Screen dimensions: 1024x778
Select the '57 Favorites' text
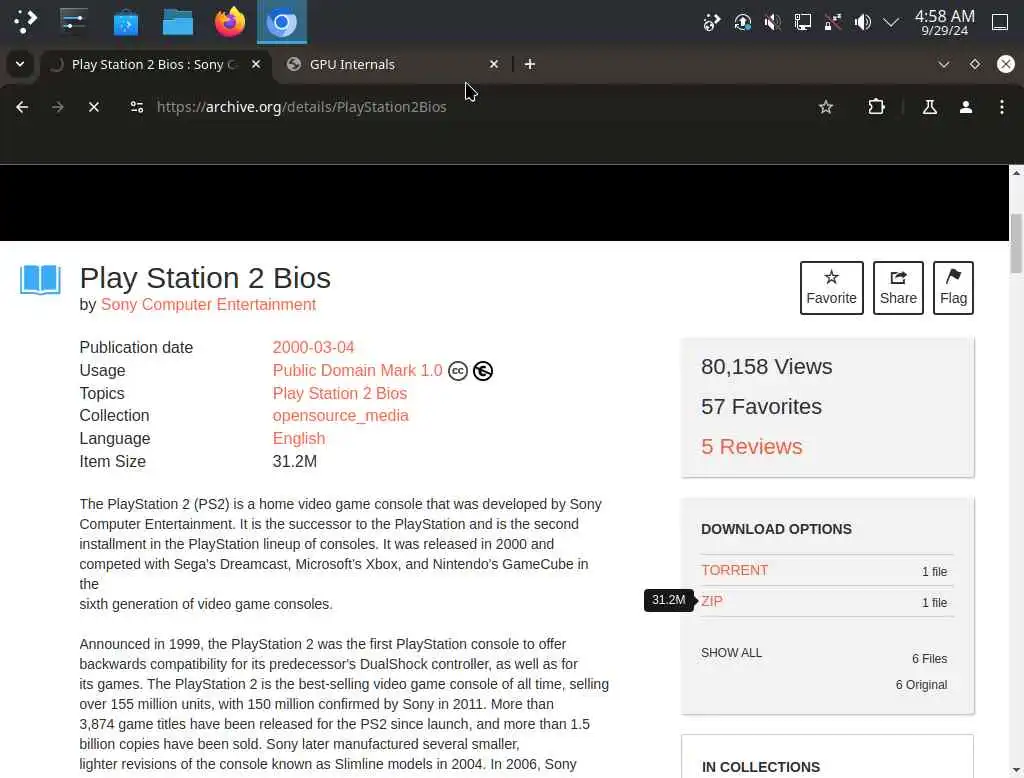[x=761, y=407]
